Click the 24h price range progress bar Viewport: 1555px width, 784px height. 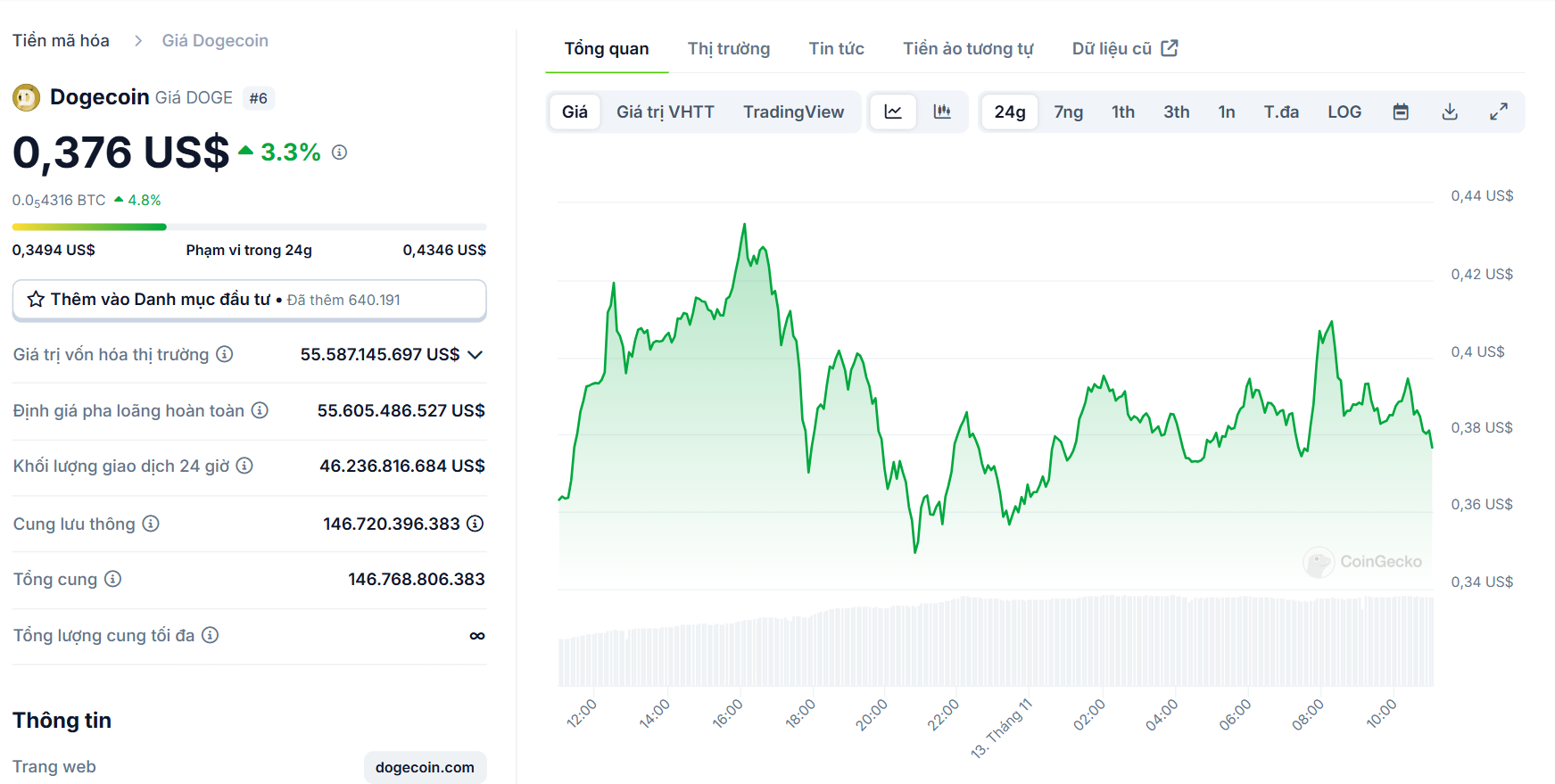(x=249, y=227)
